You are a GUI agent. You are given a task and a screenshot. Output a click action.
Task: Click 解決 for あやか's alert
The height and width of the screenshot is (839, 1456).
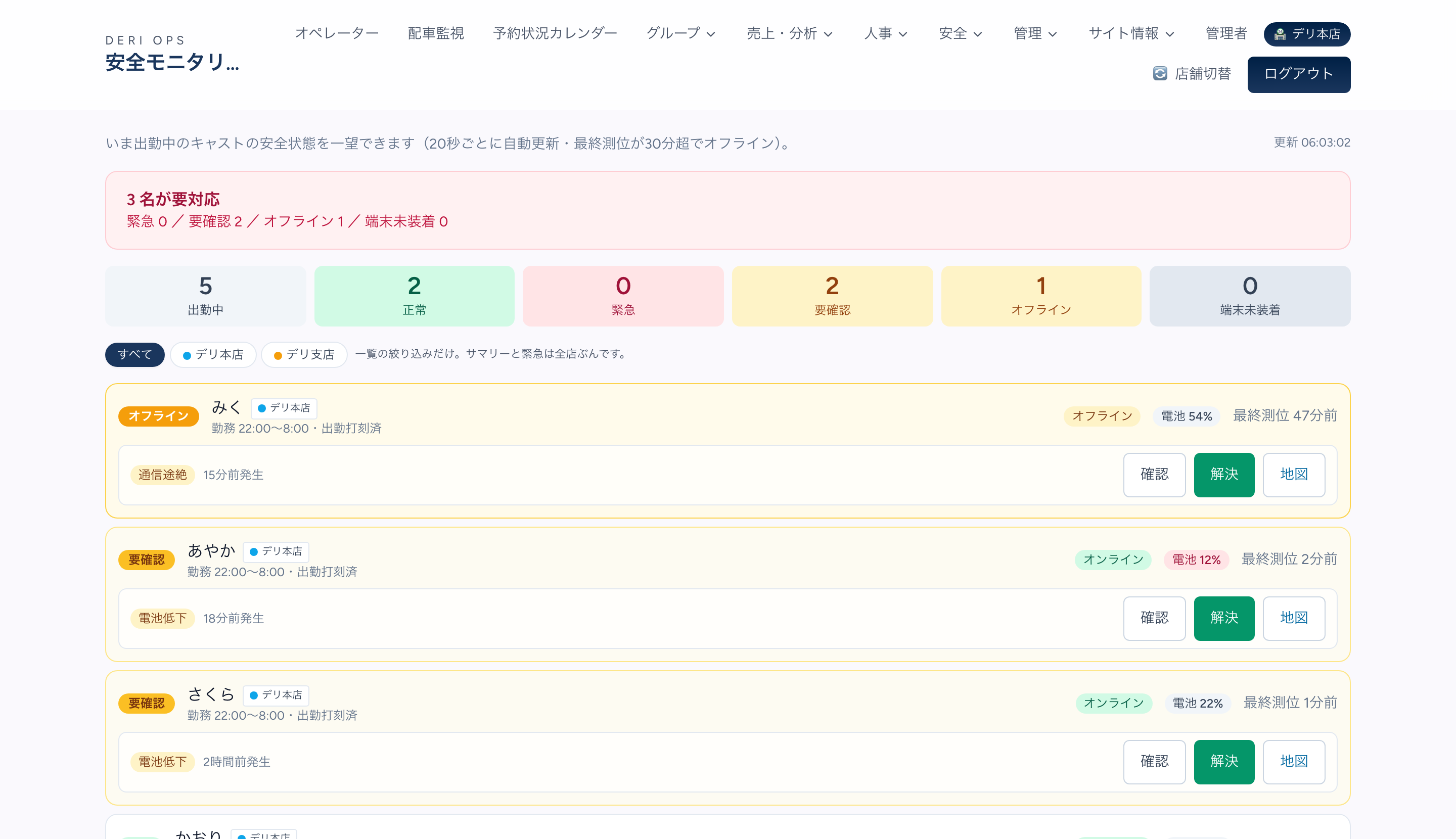[x=1224, y=618]
